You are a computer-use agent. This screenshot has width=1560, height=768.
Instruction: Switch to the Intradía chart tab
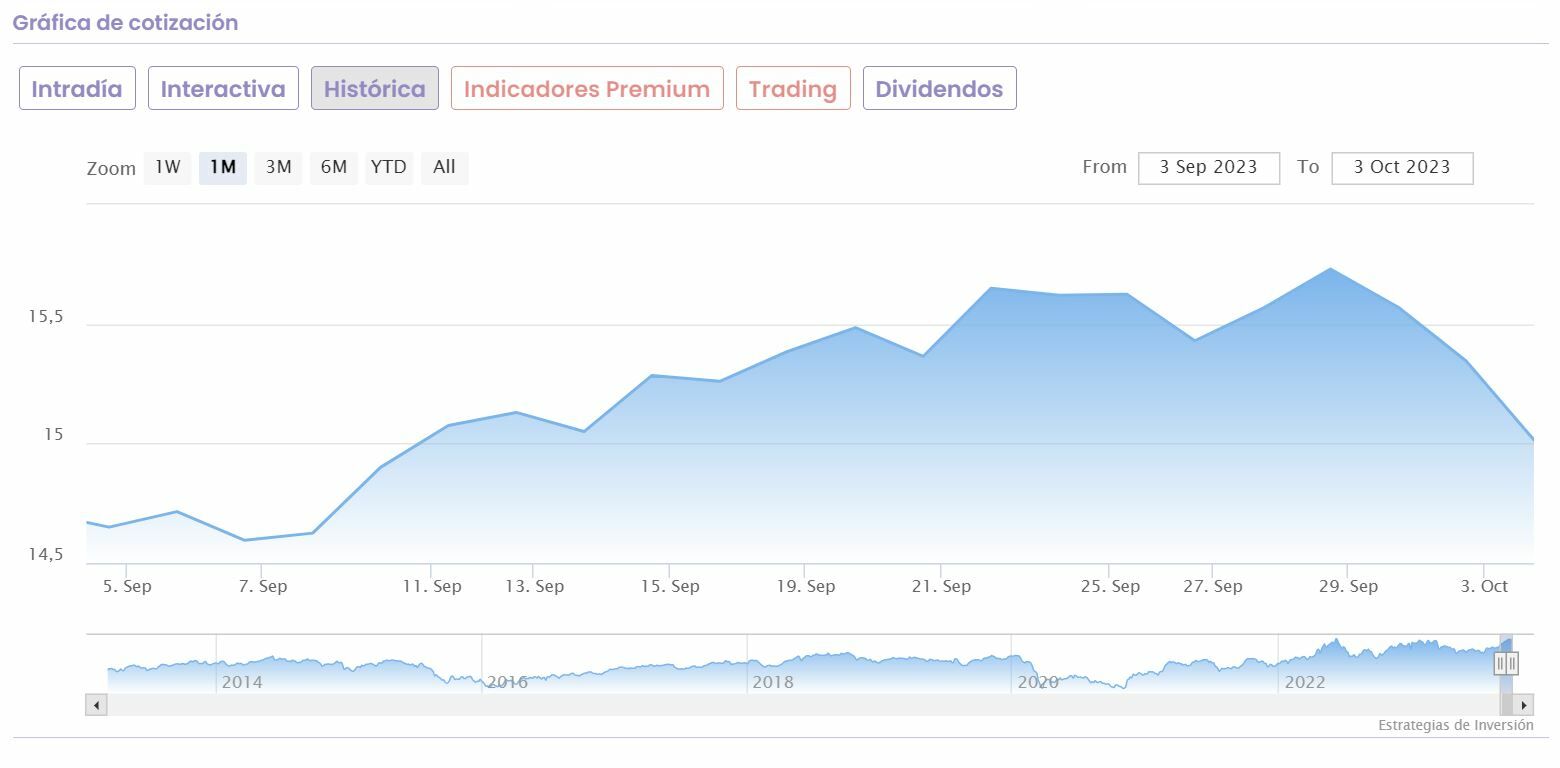coord(77,89)
